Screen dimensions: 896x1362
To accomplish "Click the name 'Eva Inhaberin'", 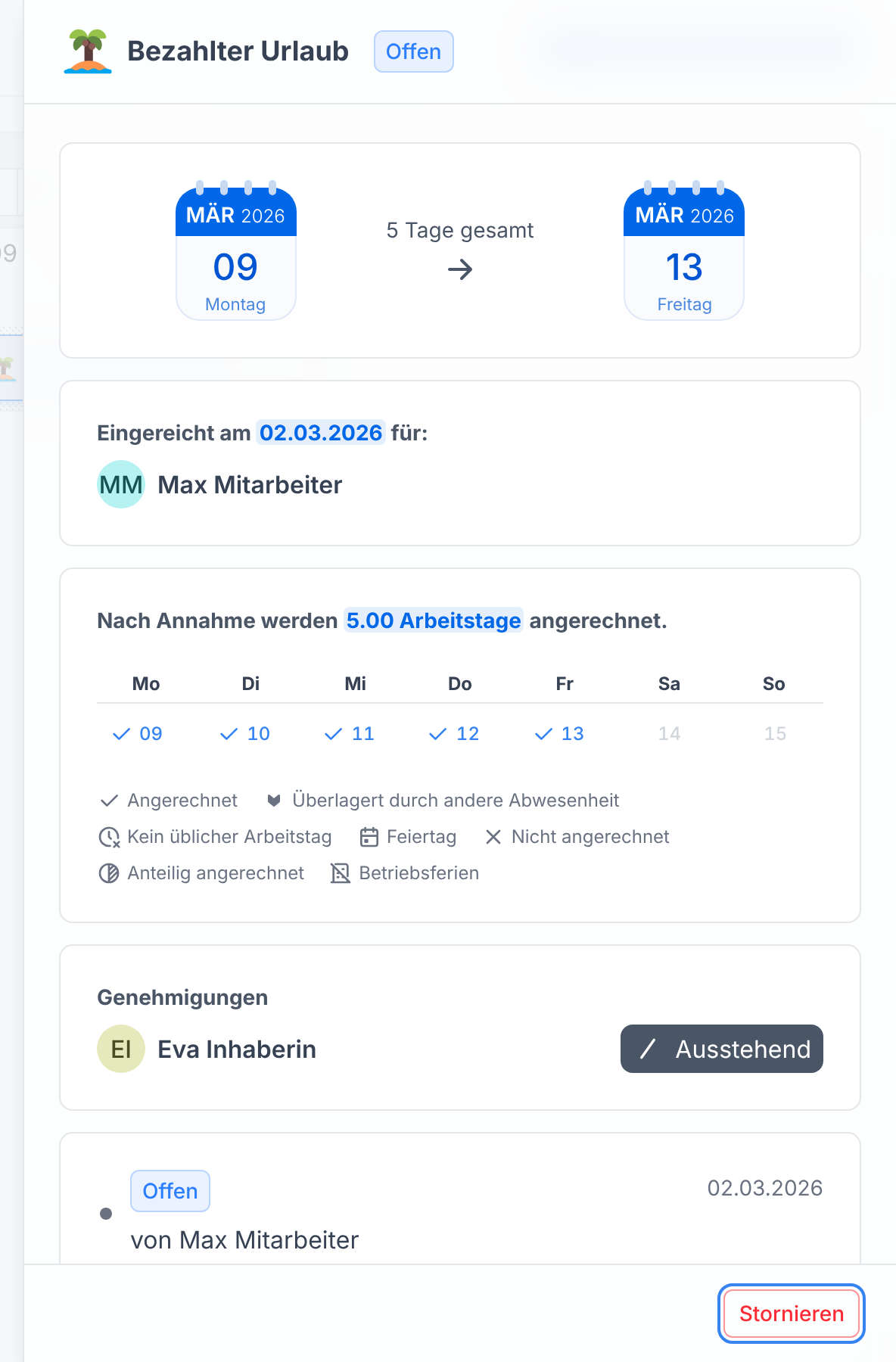I will coord(237,1049).
